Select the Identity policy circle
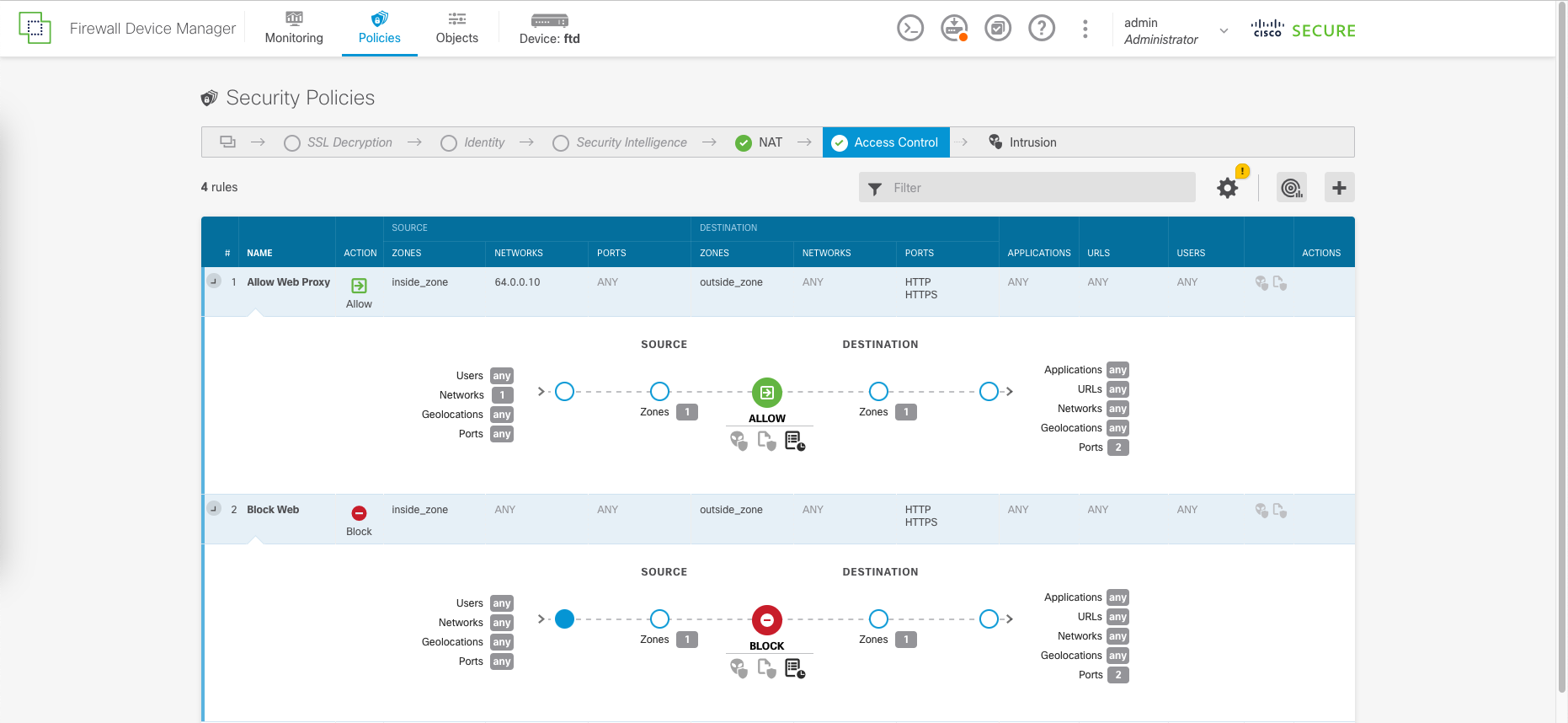The image size is (1568, 723). tap(449, 143)
